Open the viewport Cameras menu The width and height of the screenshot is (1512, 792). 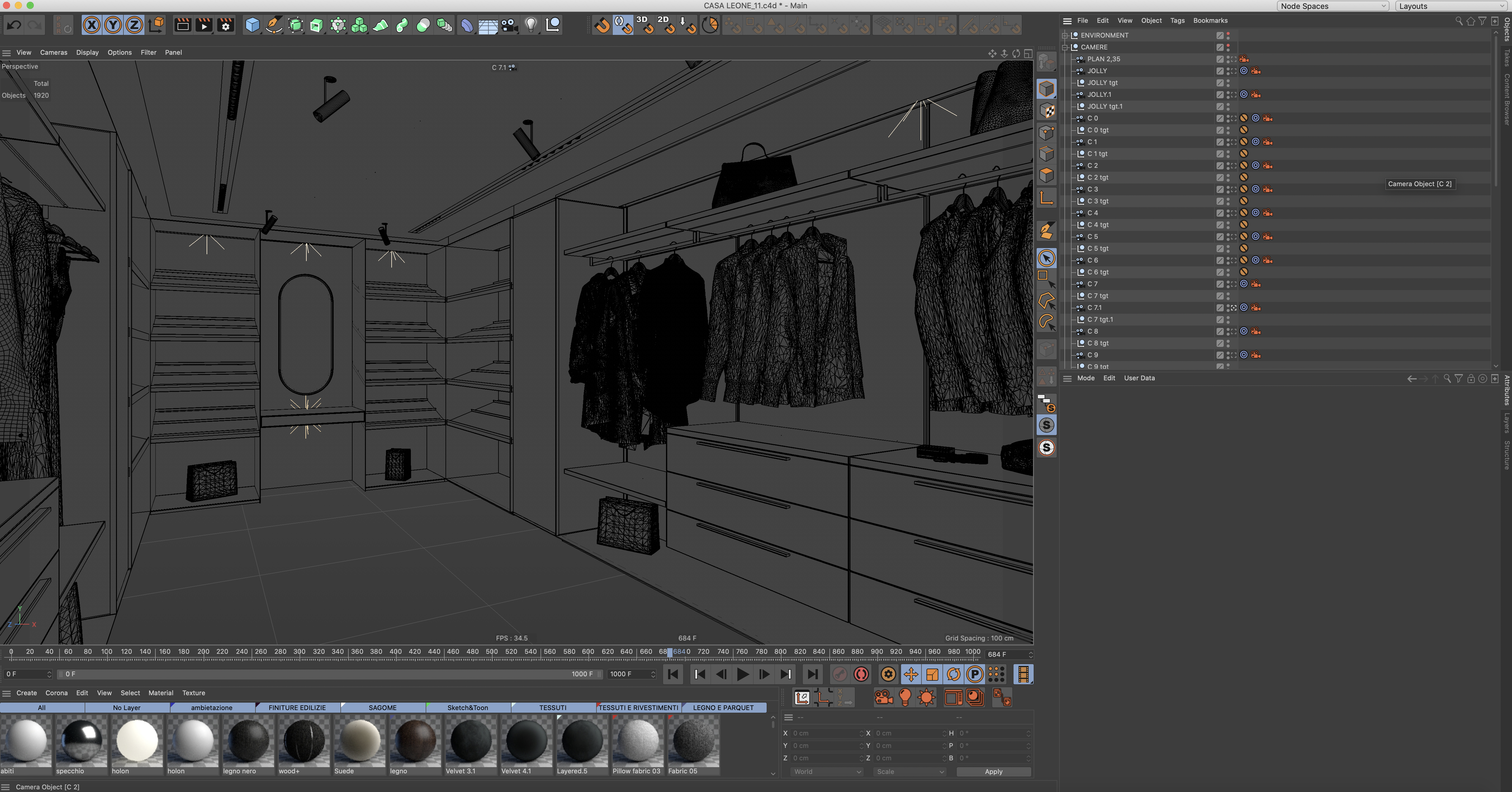pos(53,52)
